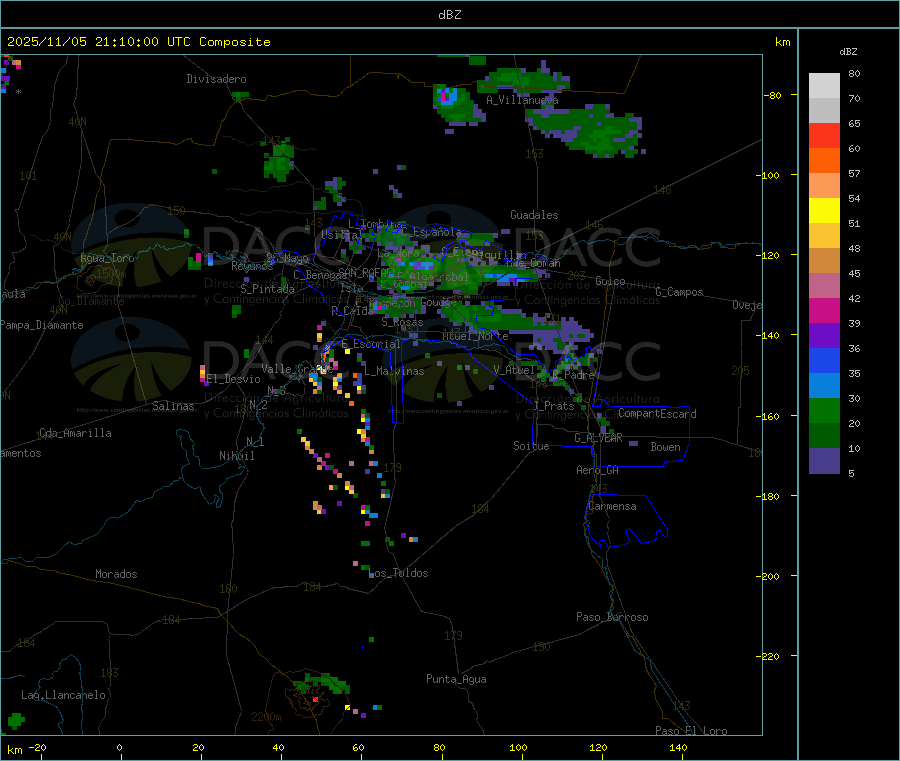This screenshot has height=761, width=900.
Task: Click the Bowen location label
Action: [x=665, y=447]
